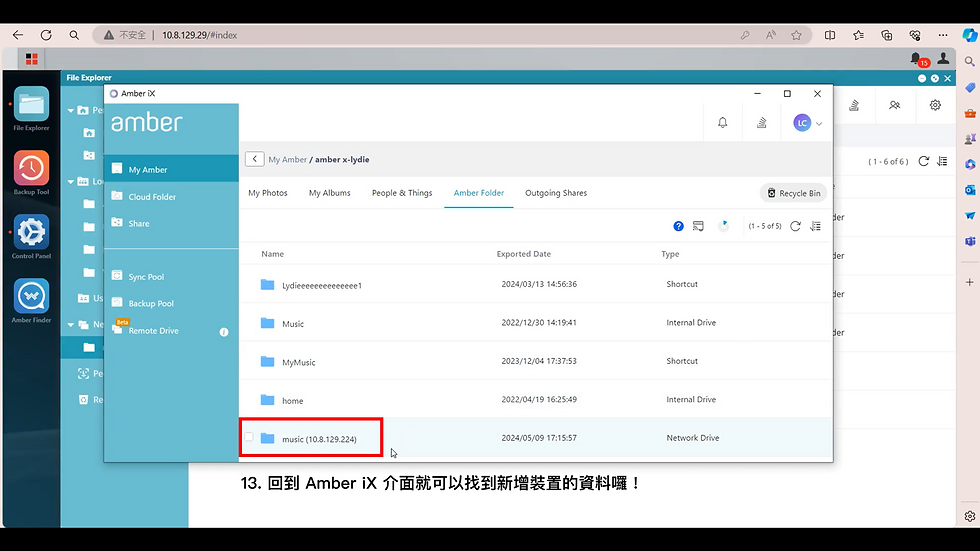Open Edge Copilot sidebar icon
980x551 pixels.
969,35
